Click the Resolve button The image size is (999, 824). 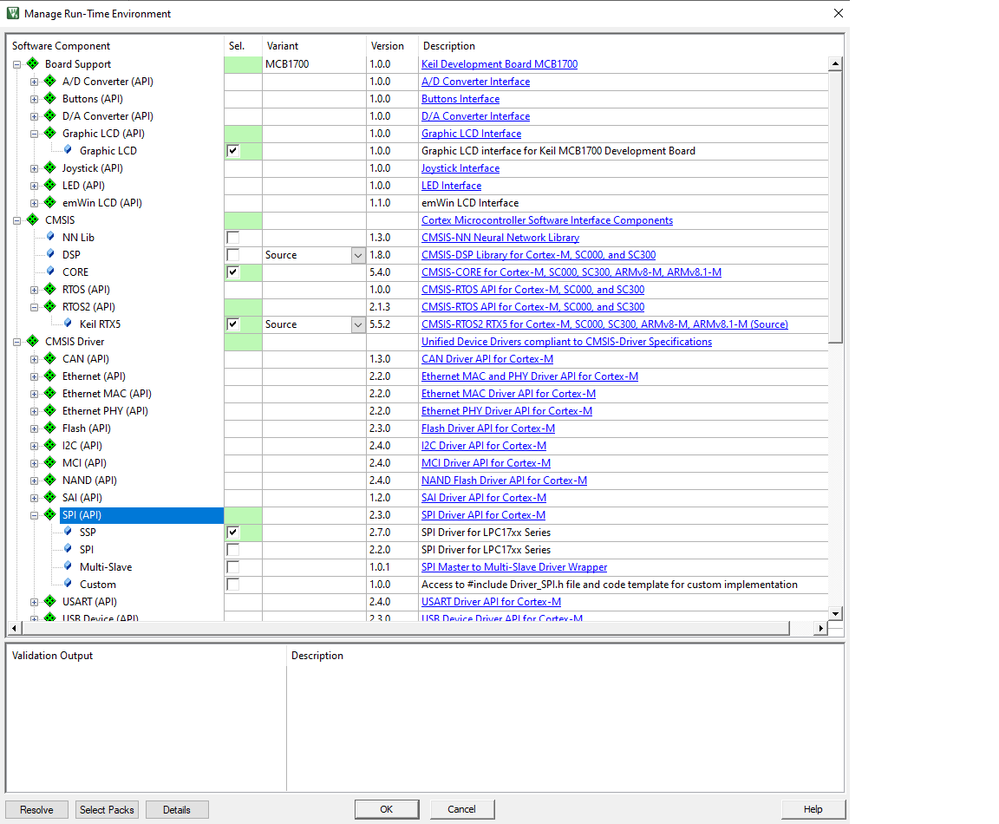37,809
